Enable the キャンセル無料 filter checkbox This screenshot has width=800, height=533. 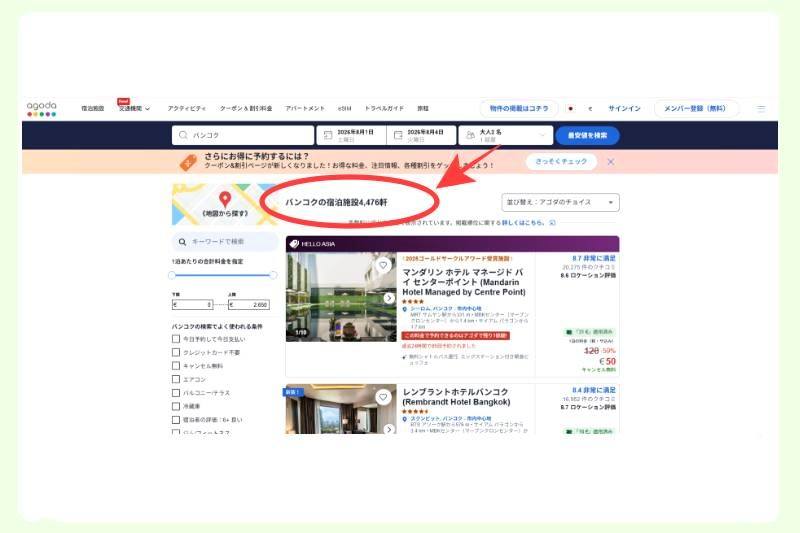click(x=176, y=366)
